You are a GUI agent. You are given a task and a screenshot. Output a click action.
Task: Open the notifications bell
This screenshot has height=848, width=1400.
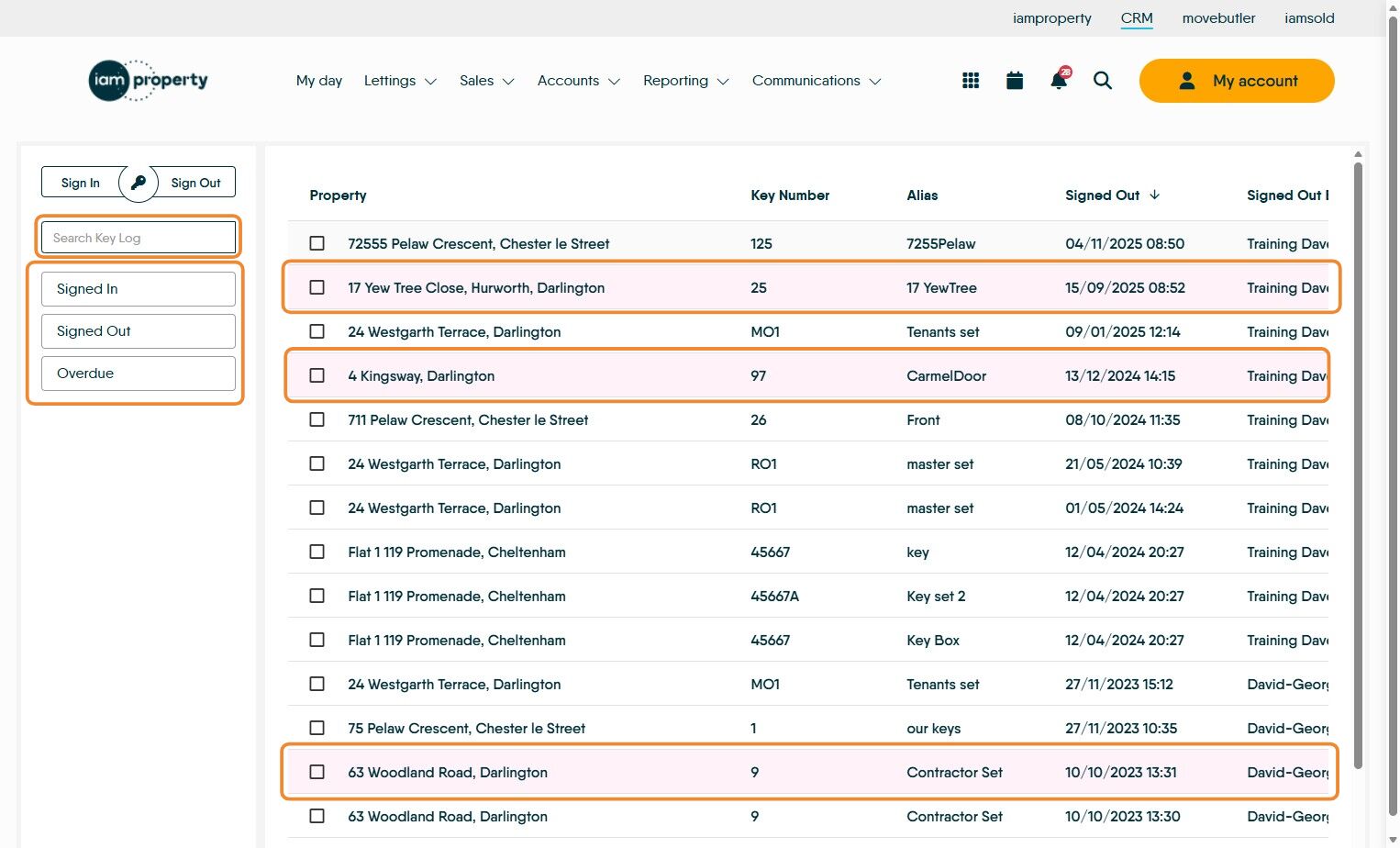1059,81
